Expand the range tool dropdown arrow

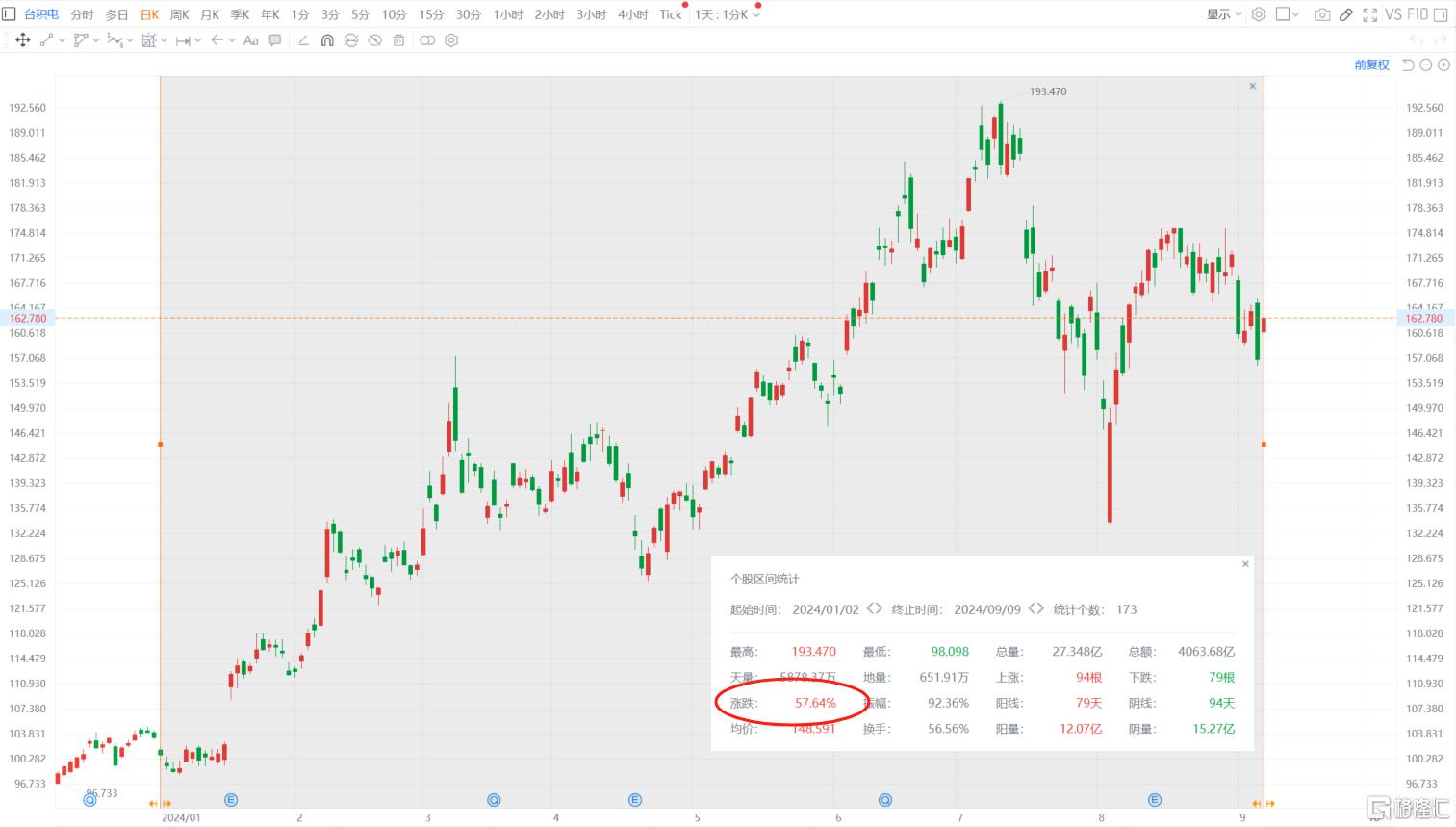198,40
